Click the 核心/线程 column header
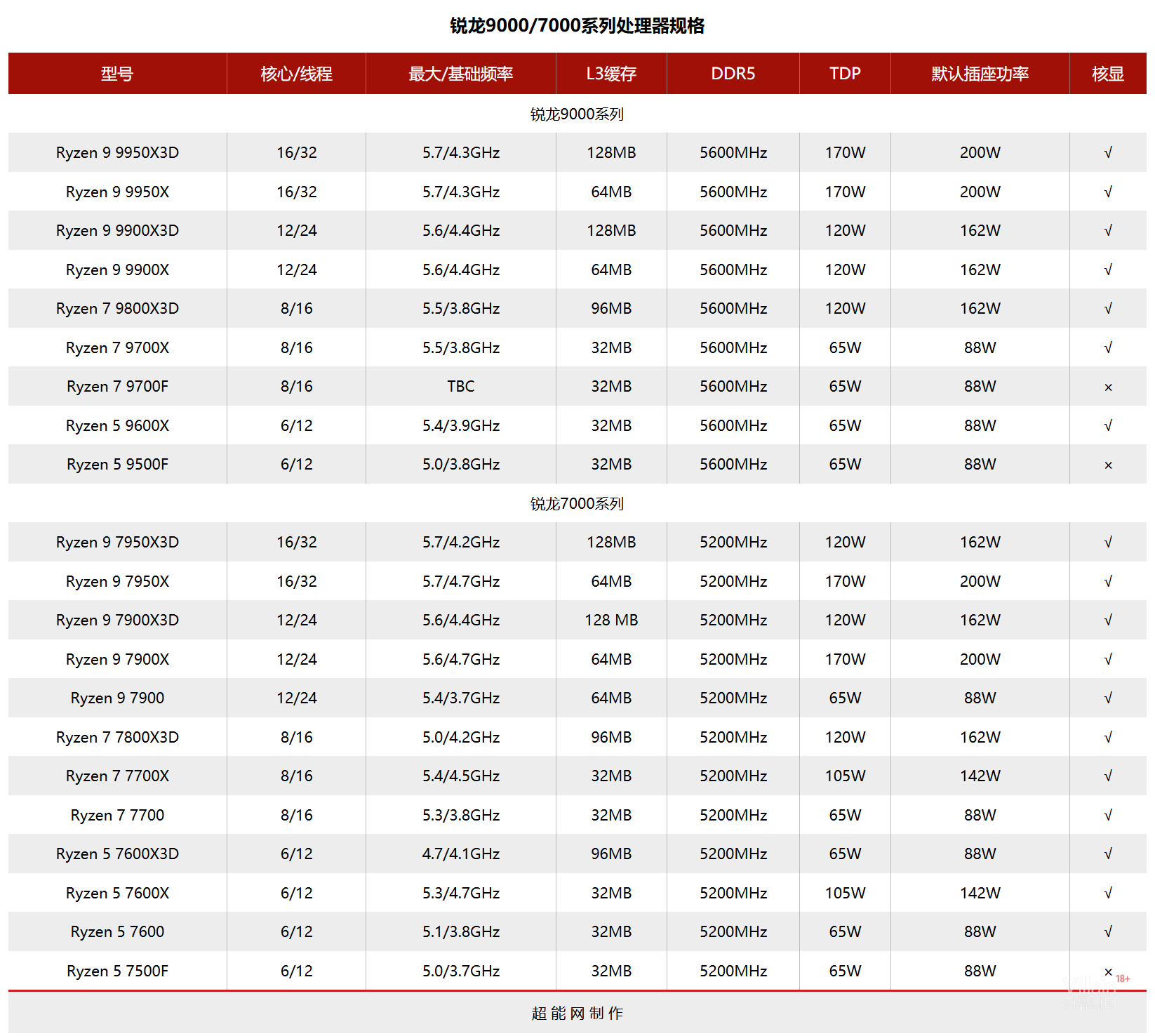This screenshot has height=1036, width=1155. 296,74
